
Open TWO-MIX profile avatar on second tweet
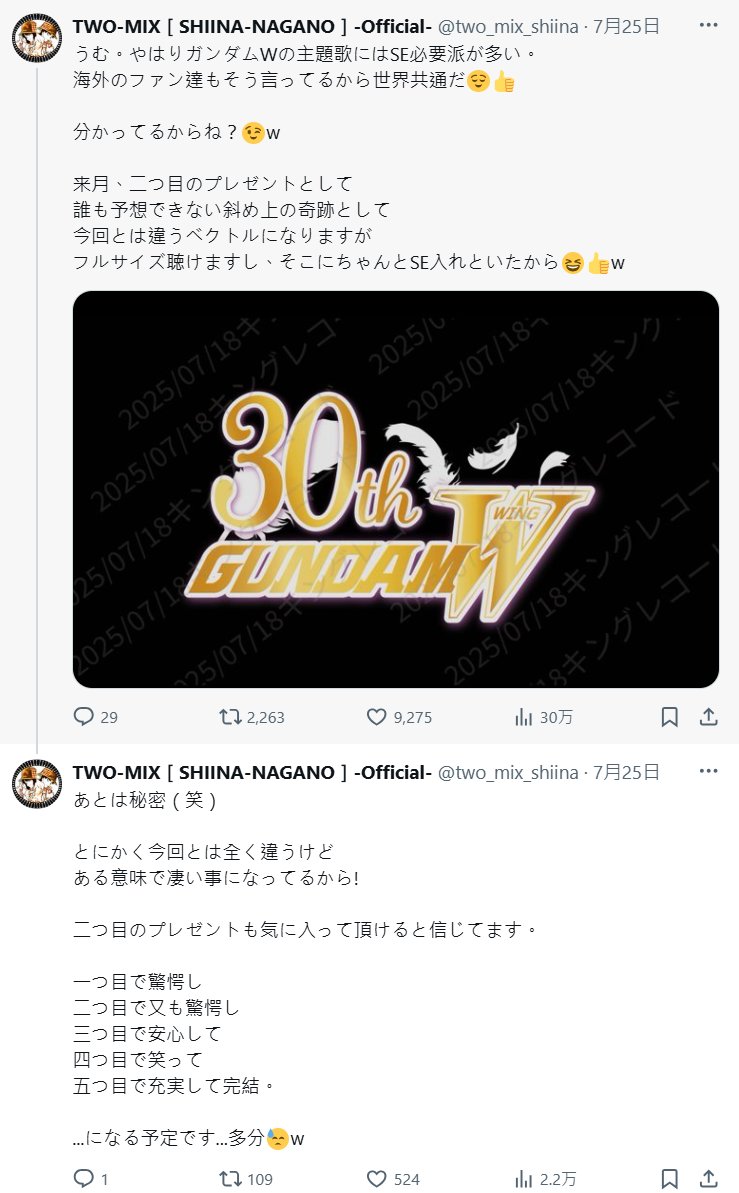point(37,784)
